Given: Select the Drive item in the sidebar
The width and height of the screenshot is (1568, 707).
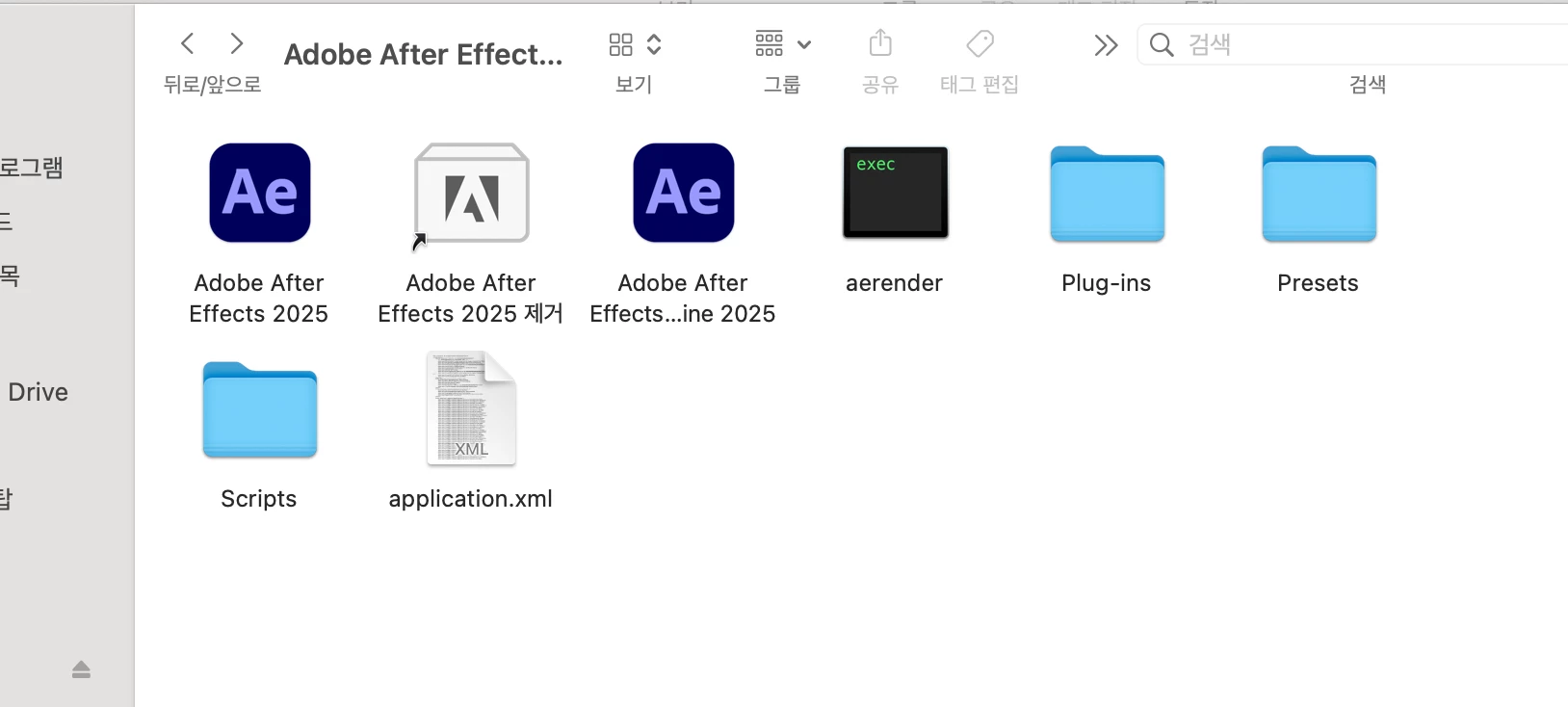Looking at the screenshot, I should 38,392.
